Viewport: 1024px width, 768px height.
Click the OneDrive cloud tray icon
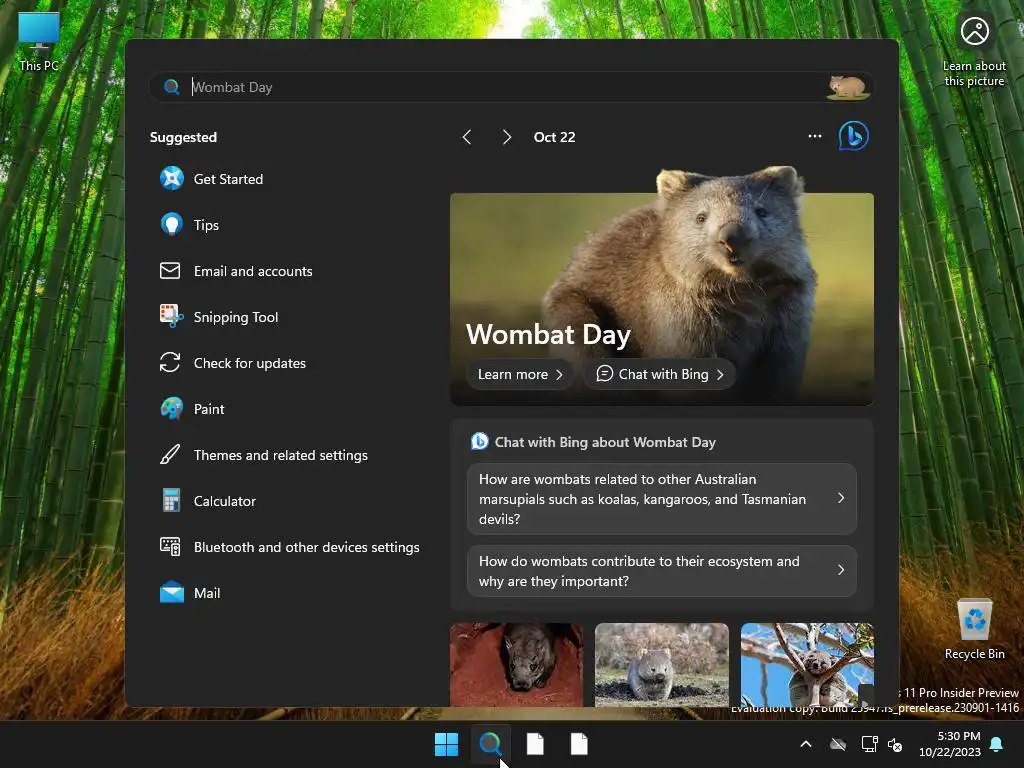[838, 744]
